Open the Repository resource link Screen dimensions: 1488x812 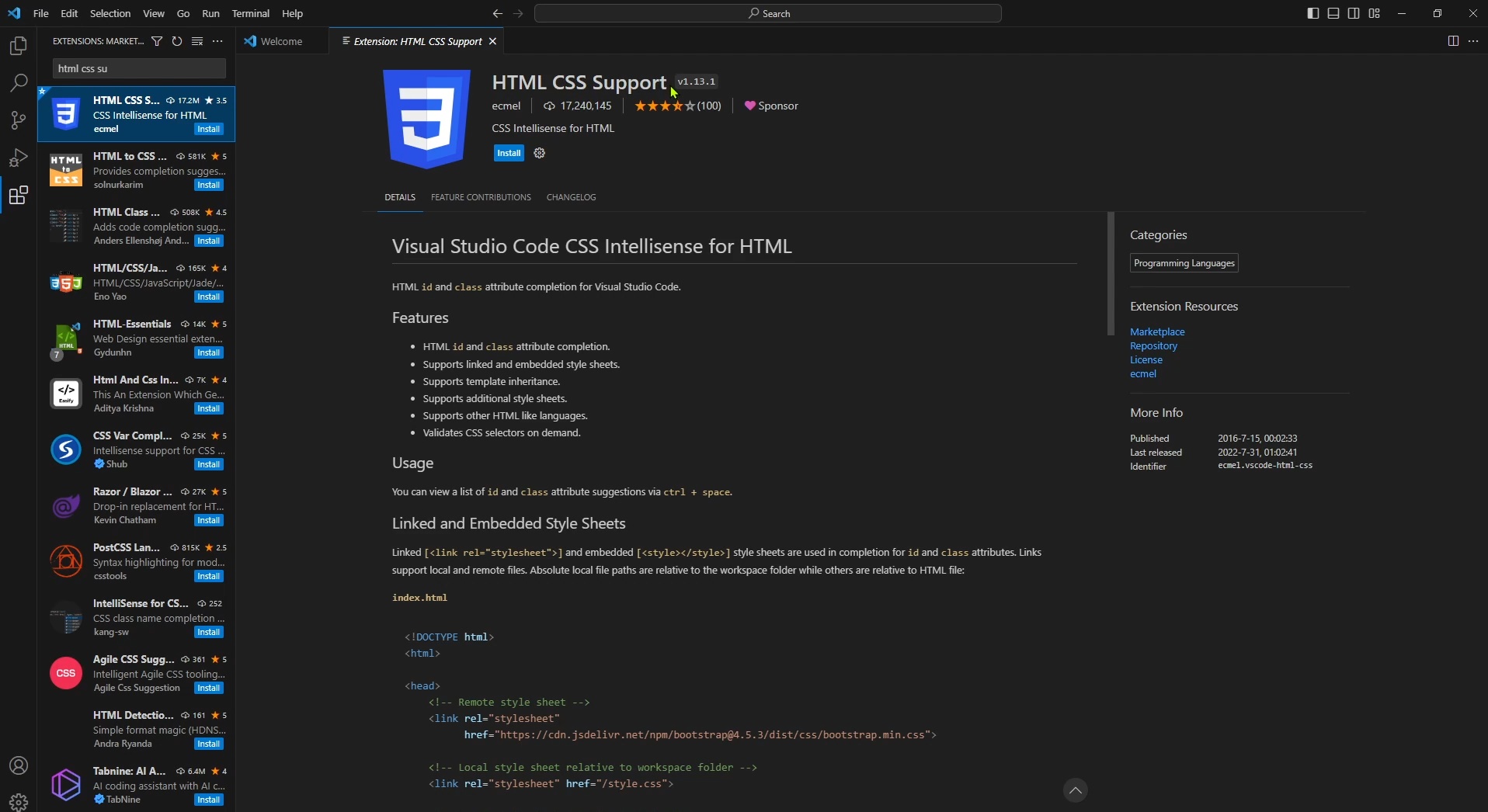(x=1153, y=346)
